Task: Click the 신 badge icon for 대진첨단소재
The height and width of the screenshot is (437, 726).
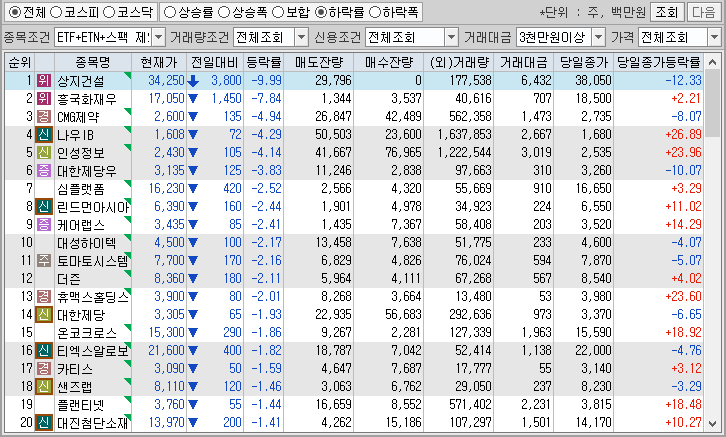Action: (x=44, y=422)
